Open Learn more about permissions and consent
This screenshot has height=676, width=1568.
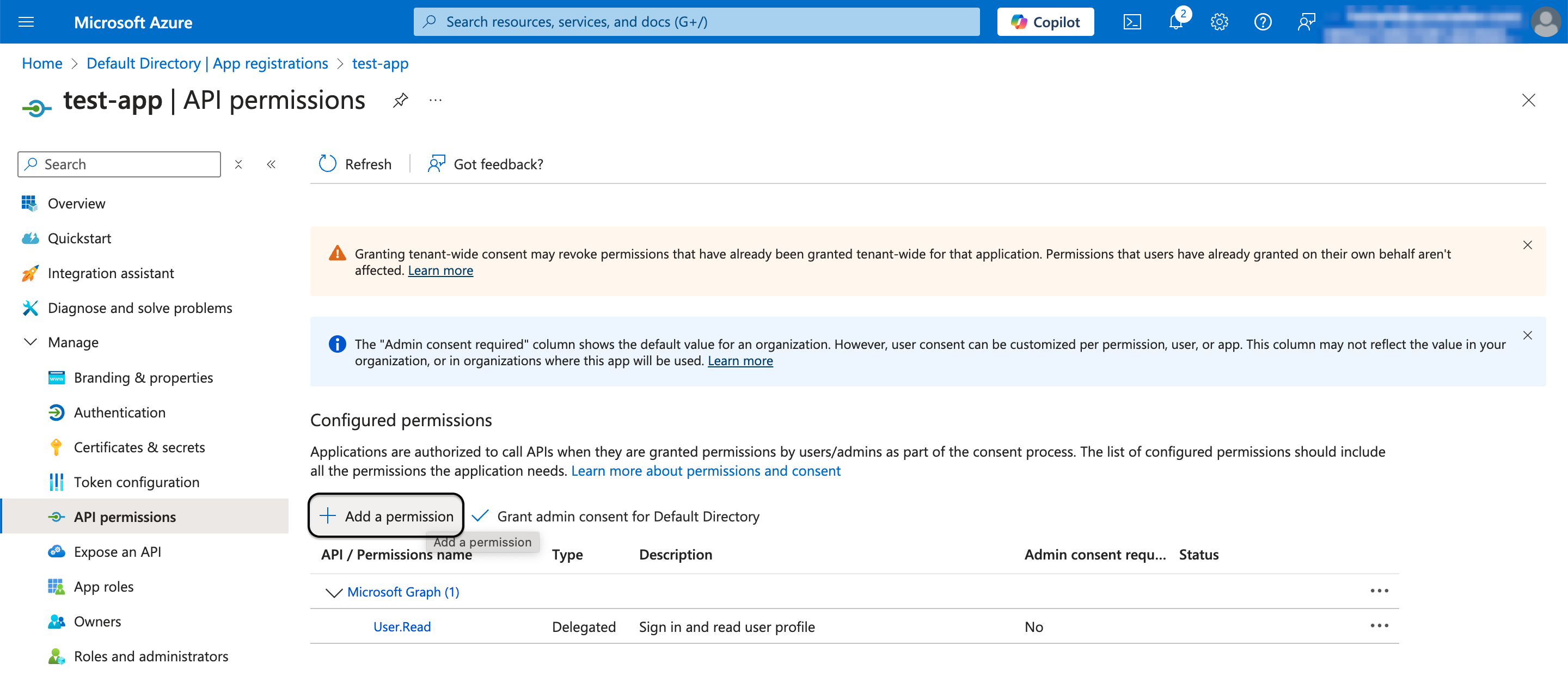(x=706, y=471)
